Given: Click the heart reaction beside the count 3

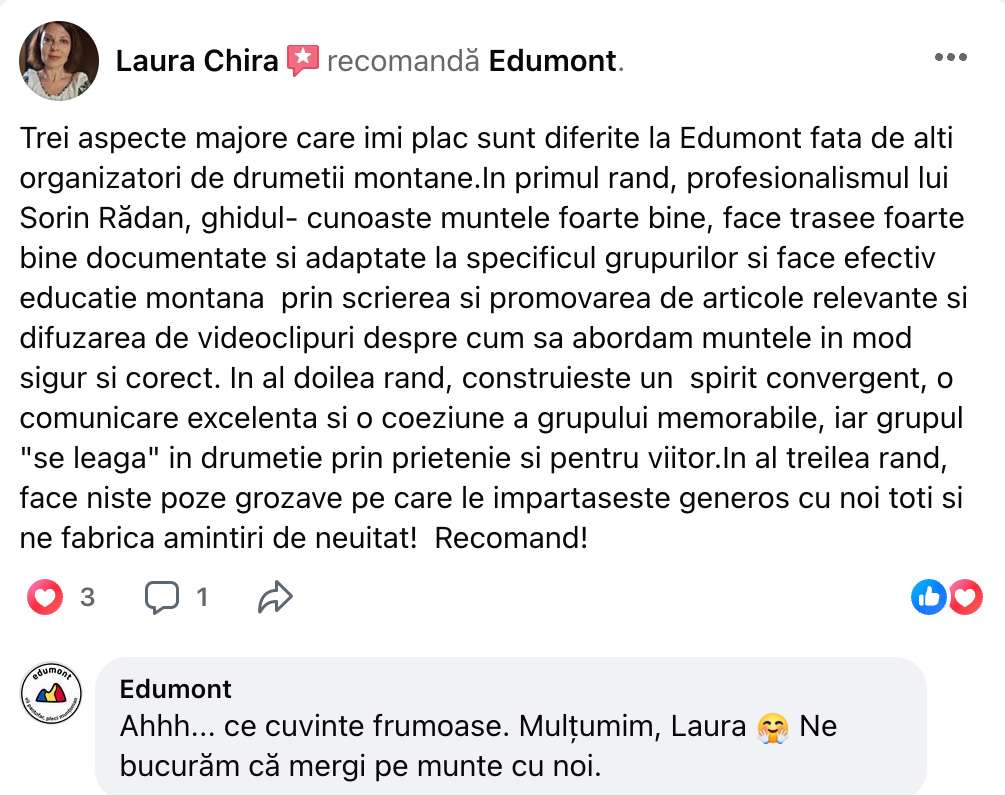Looking at the screenshot, I should tap(44, 598).
